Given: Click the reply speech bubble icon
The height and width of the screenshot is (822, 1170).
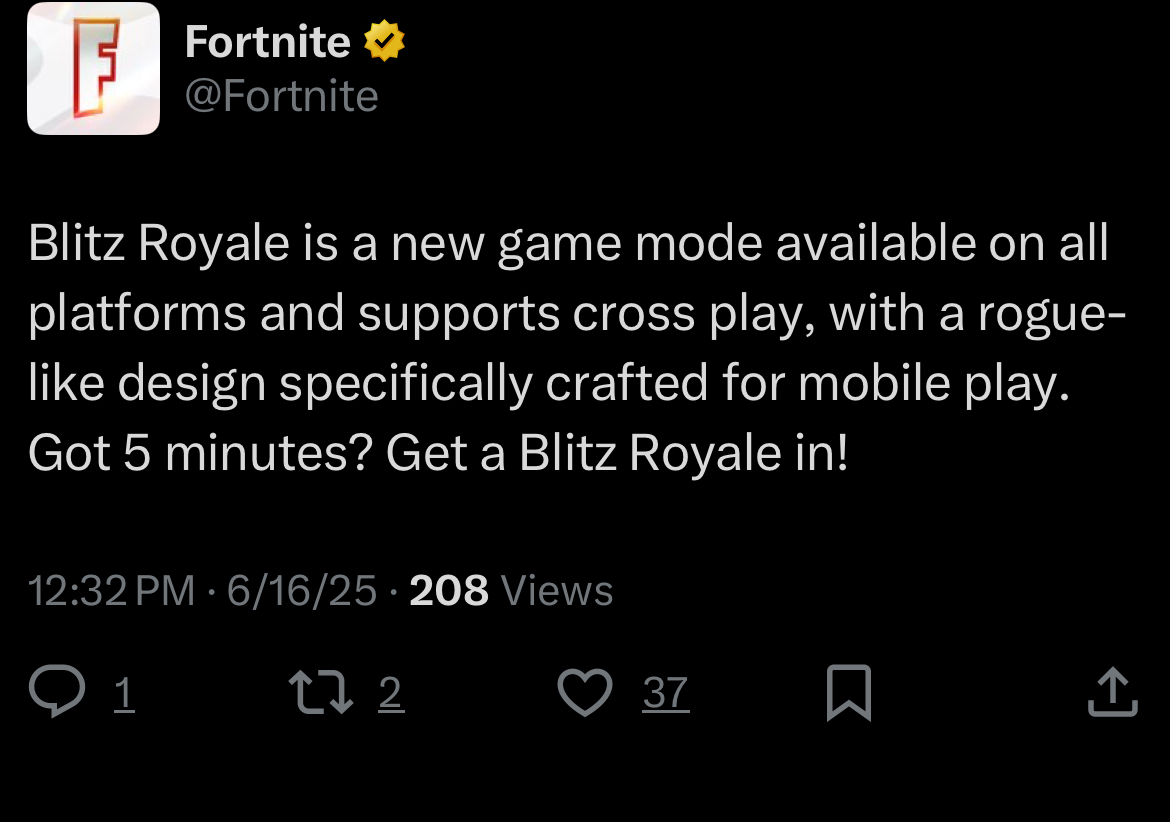Looking at the screenshot, I should click(x=57, y=691).
